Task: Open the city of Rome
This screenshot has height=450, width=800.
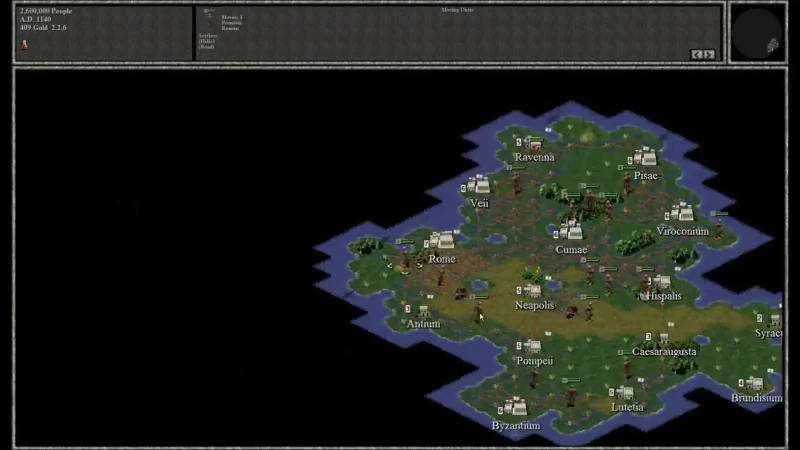Action: pyautogui.click(x=442, y=240)
